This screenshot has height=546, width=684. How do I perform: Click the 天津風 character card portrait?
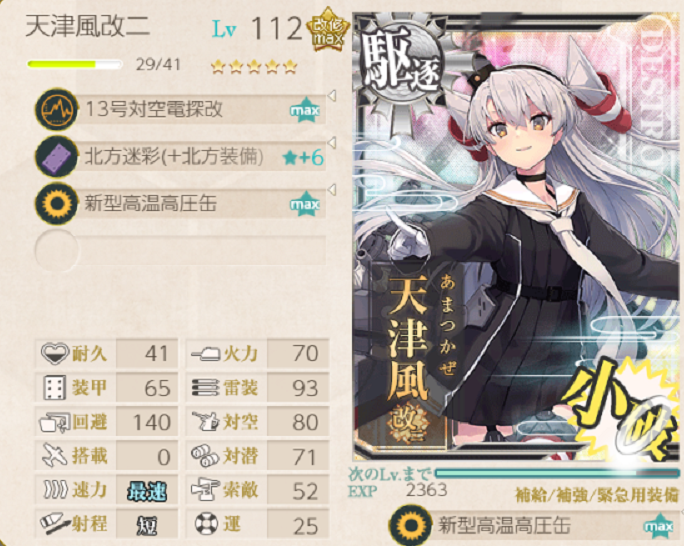point(516,237)
